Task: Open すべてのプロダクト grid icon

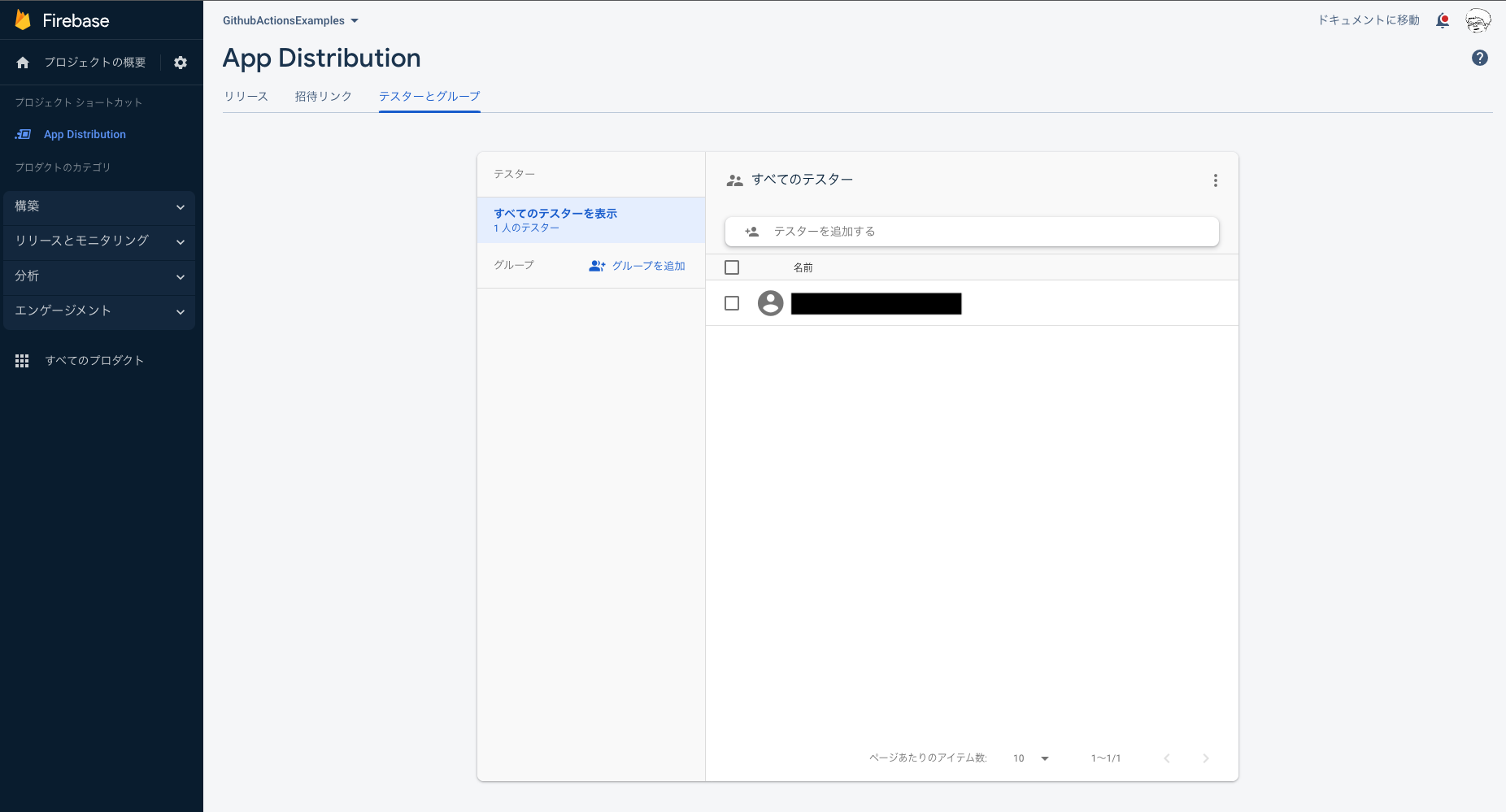Action: [x=22, y=360]
